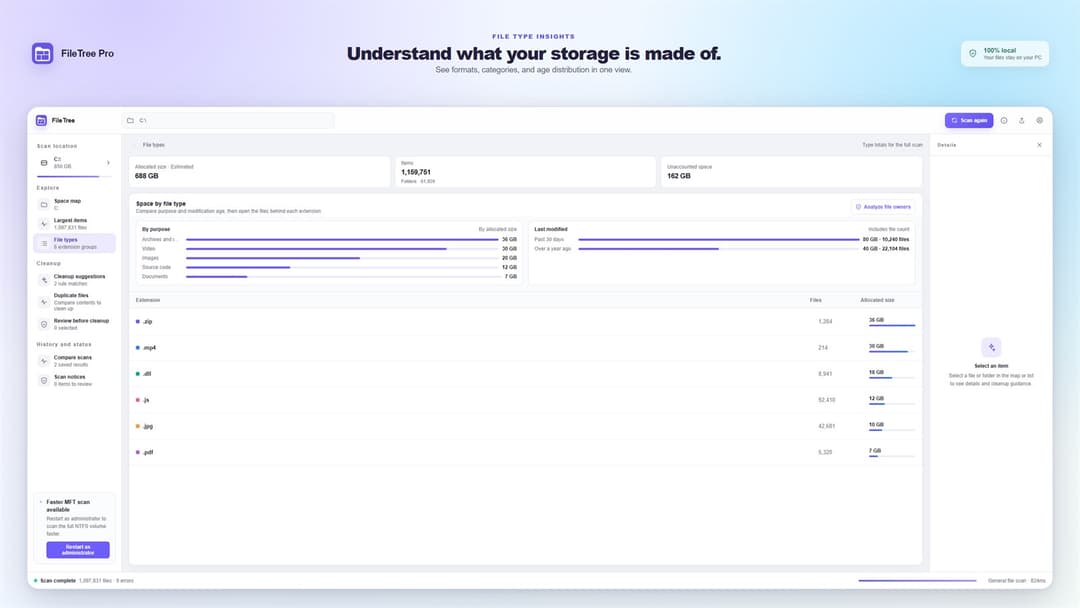Viewport: 1080px width, 608px height.
Task: Select the .zip extension row
Action: (x=526, y=322)
